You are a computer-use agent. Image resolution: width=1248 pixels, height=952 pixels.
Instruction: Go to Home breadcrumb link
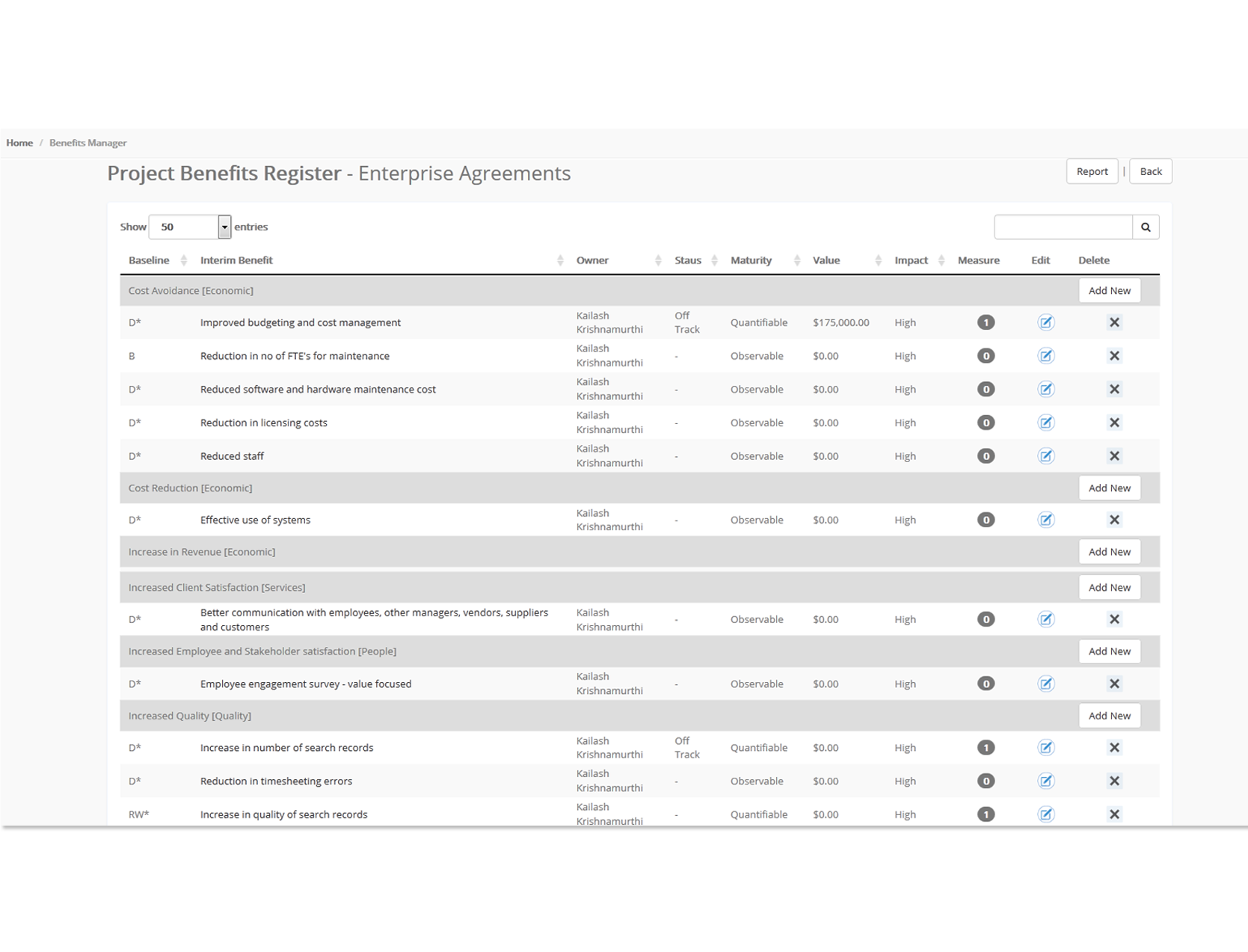point(19,143)
